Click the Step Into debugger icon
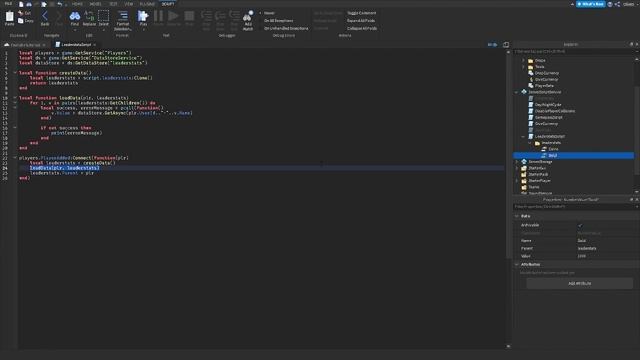This screenshot has height=360, width=640. click(x=206, y=16)
